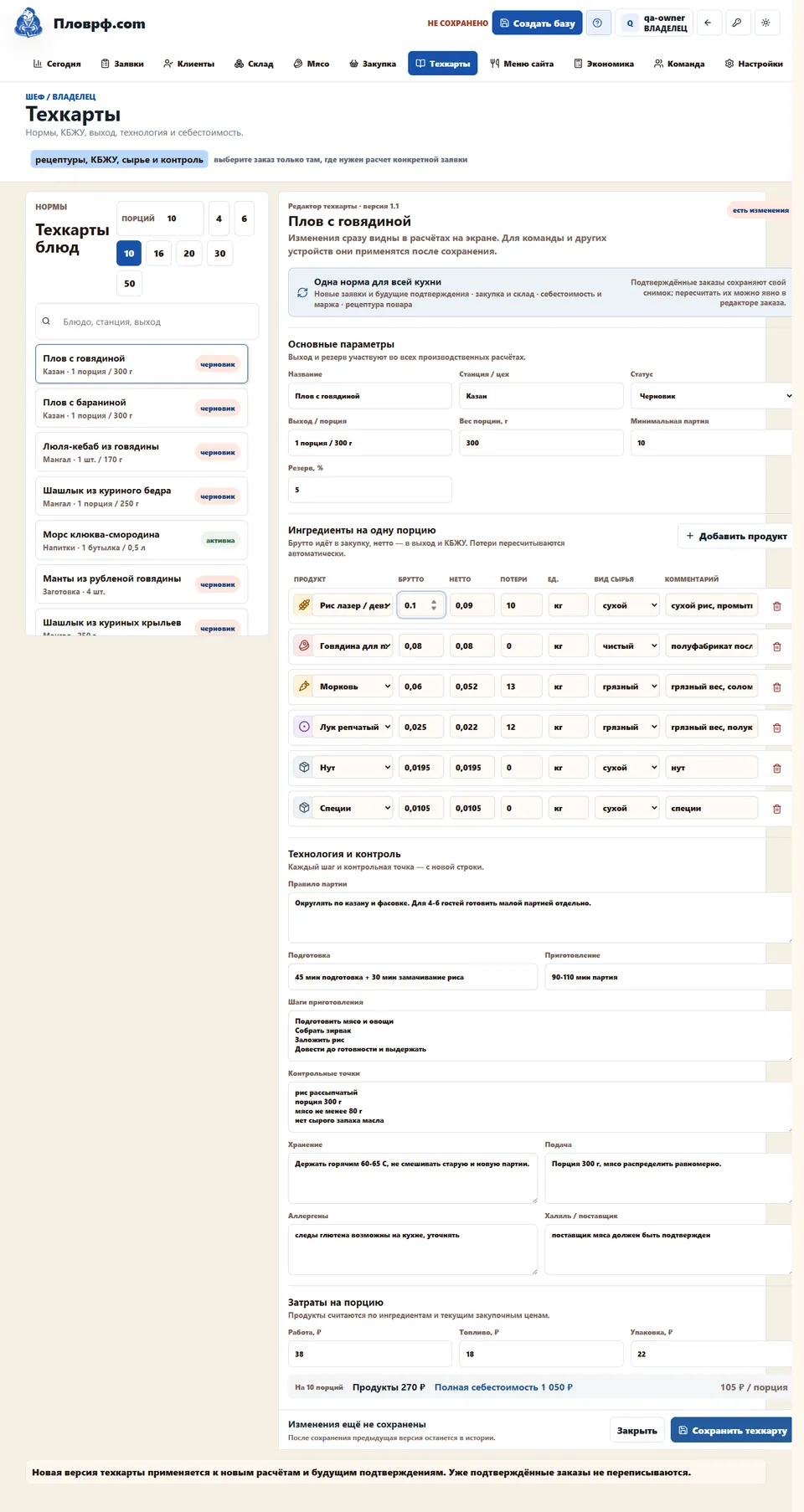Click the Резерв, % input field
This screenshot has height=1512, width=804.
370,490
